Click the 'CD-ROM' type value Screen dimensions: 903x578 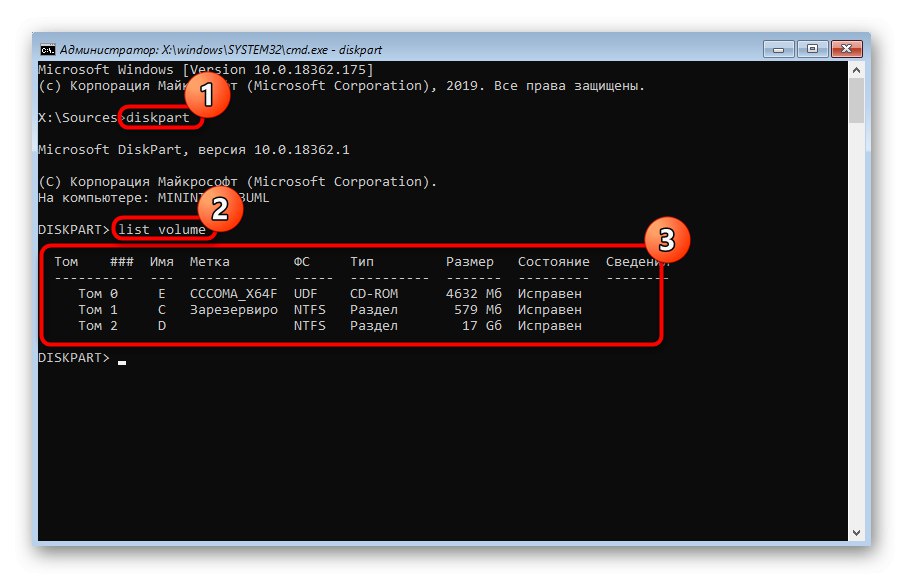(374, 294)
